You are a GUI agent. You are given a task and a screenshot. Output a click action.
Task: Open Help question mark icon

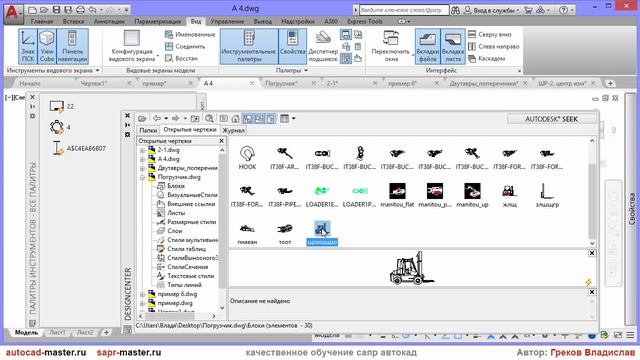click(563, 10)
